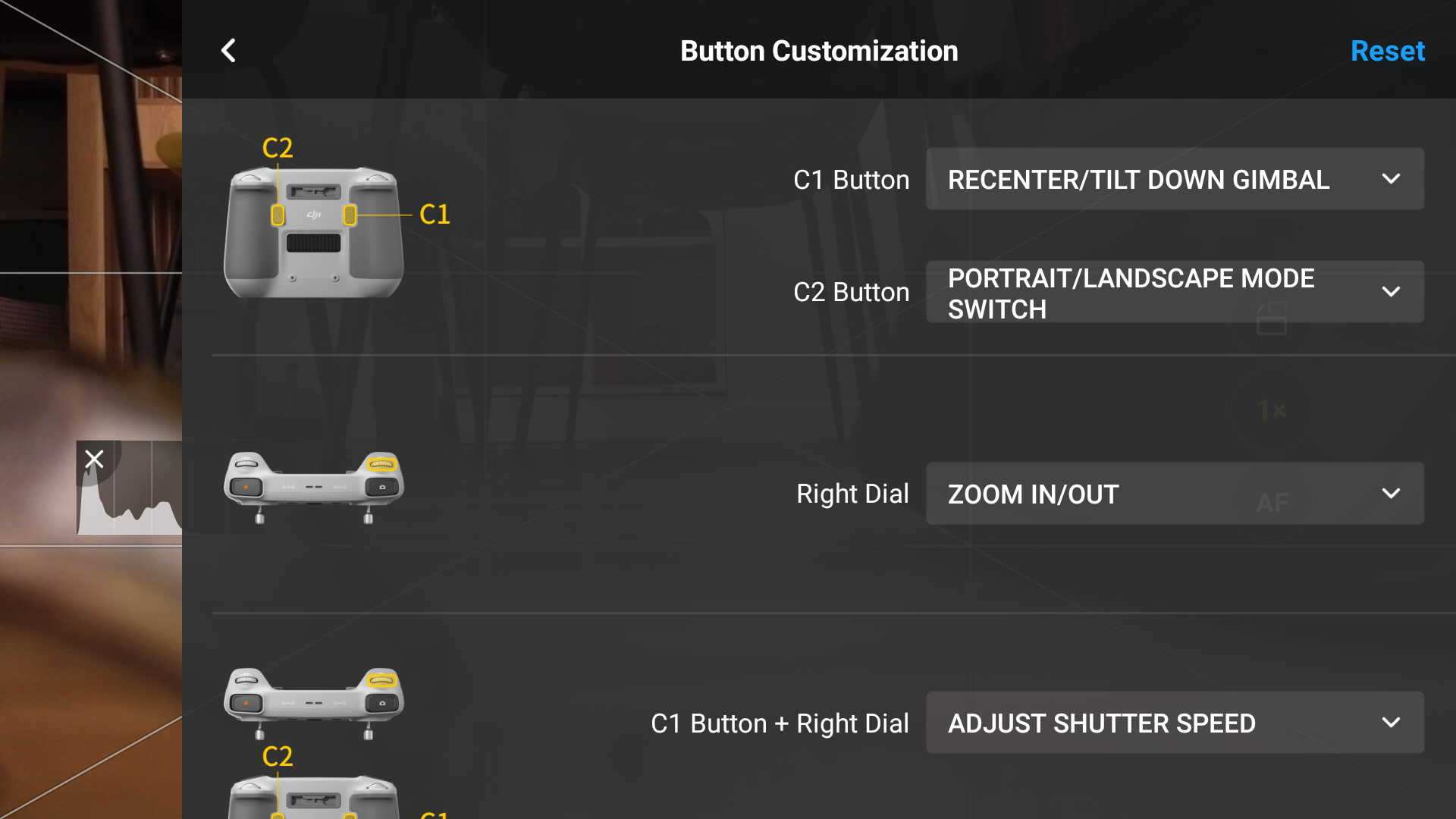
Task: Go back using the left chevron arrow
Action: click(x=228, y=51)
